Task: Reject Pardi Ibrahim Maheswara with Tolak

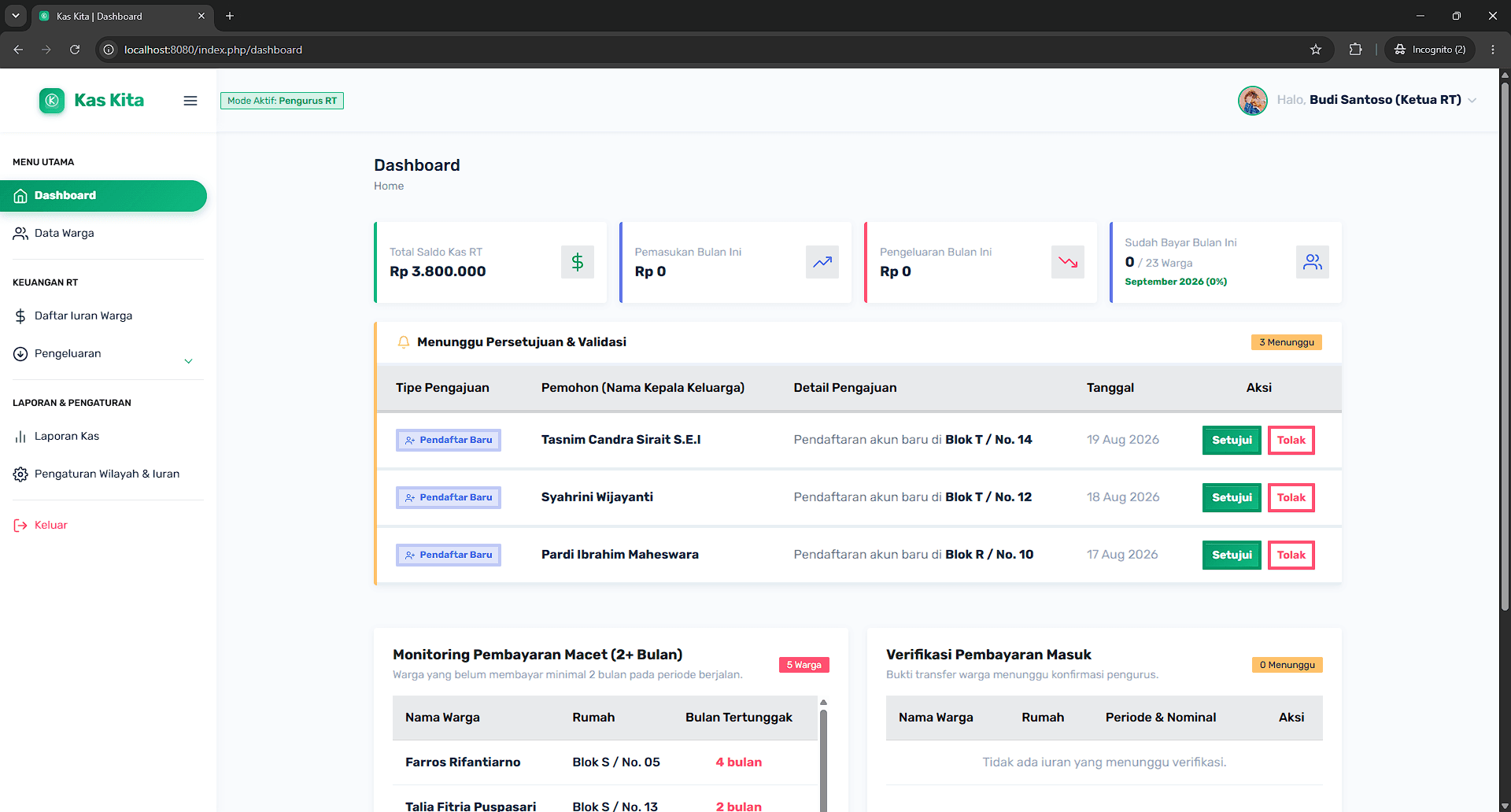Action: click(x=1291, y=555)
